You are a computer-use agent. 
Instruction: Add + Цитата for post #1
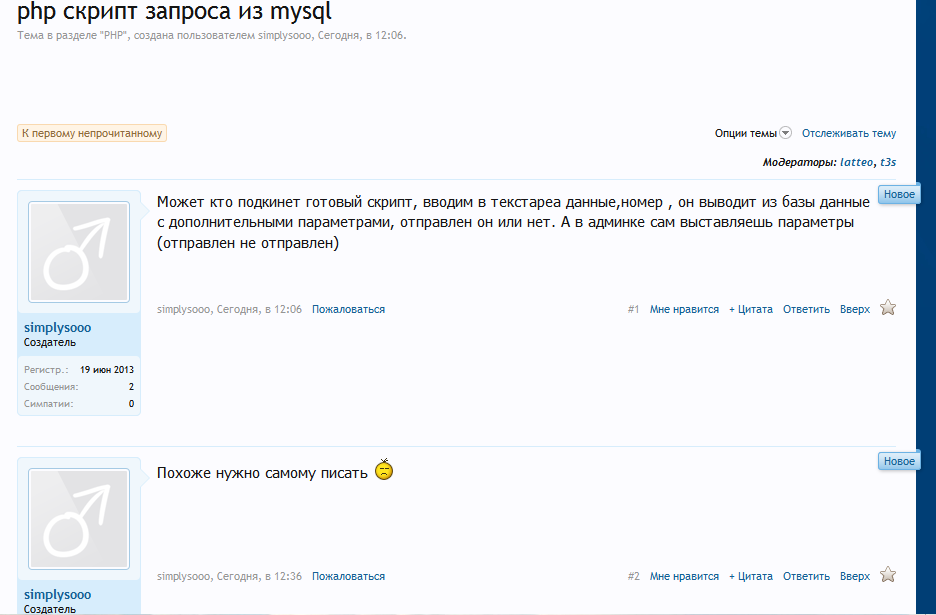pyautogui.click(x=750, y=309)
